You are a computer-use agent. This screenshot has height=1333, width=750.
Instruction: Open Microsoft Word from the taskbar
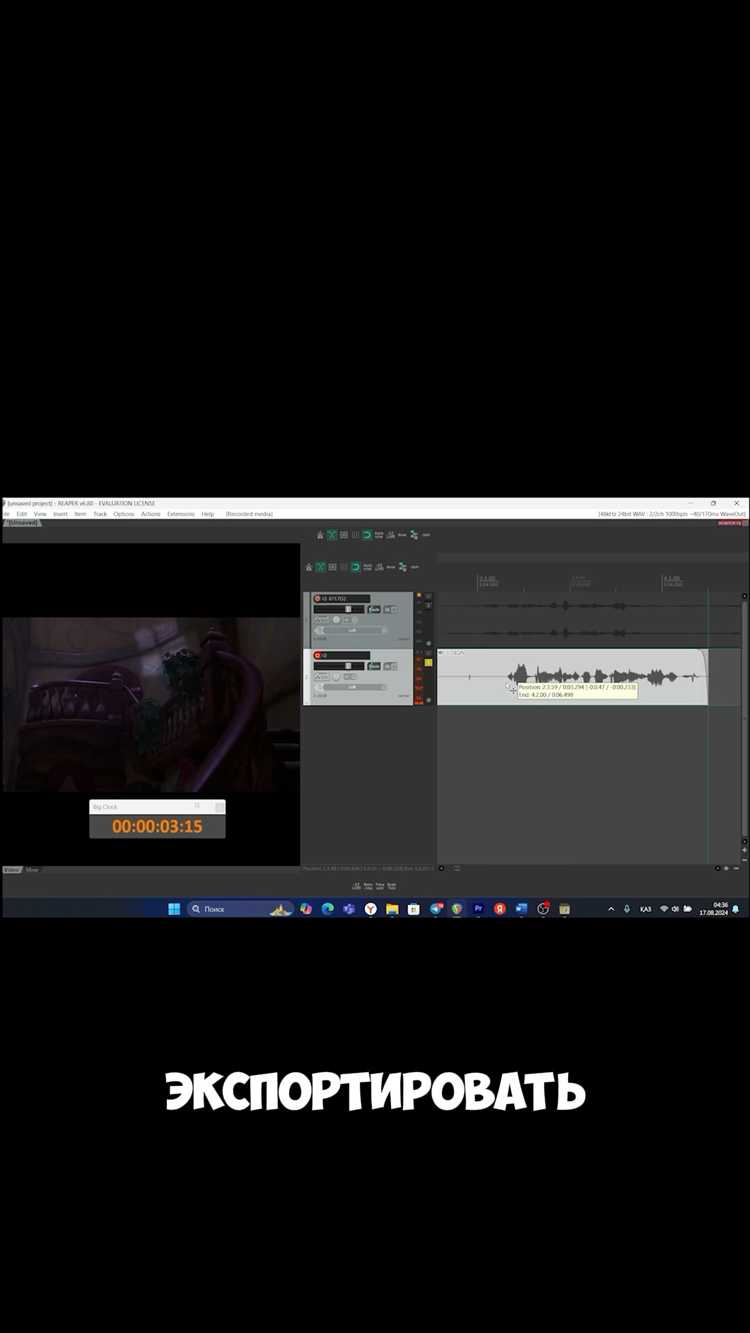(x=521, y=909)
